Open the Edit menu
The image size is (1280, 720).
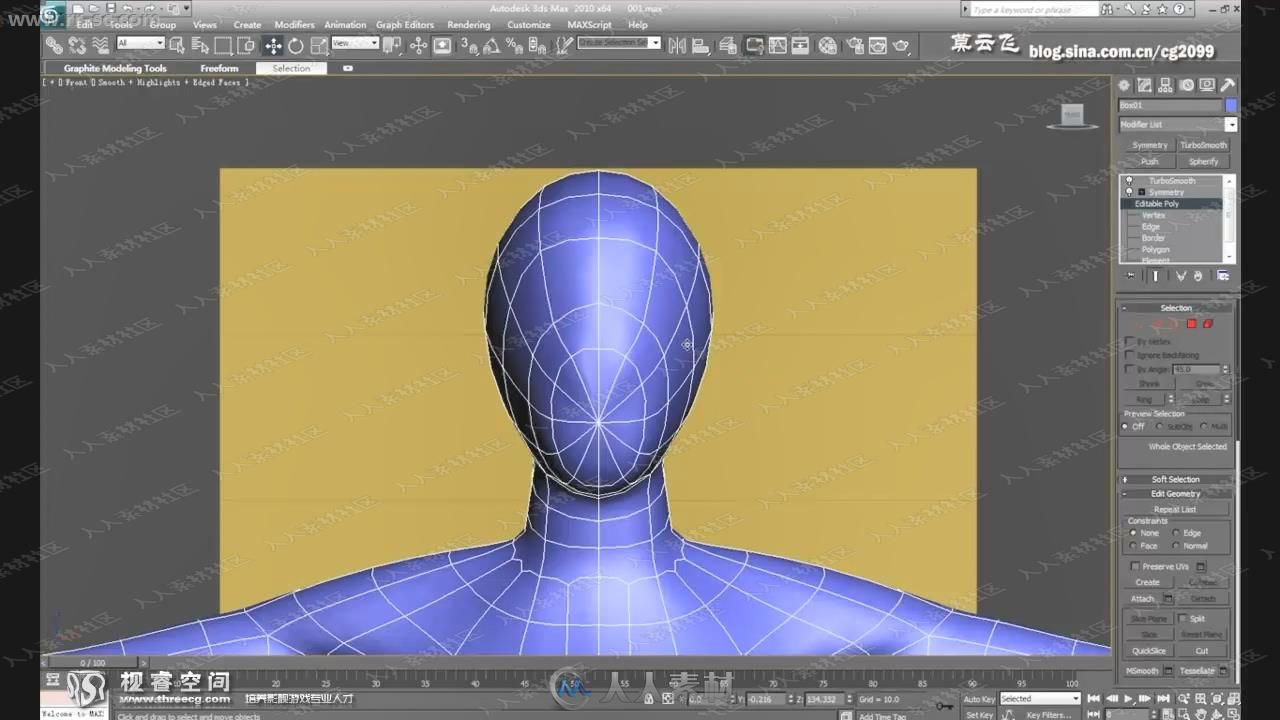[85, 25]
